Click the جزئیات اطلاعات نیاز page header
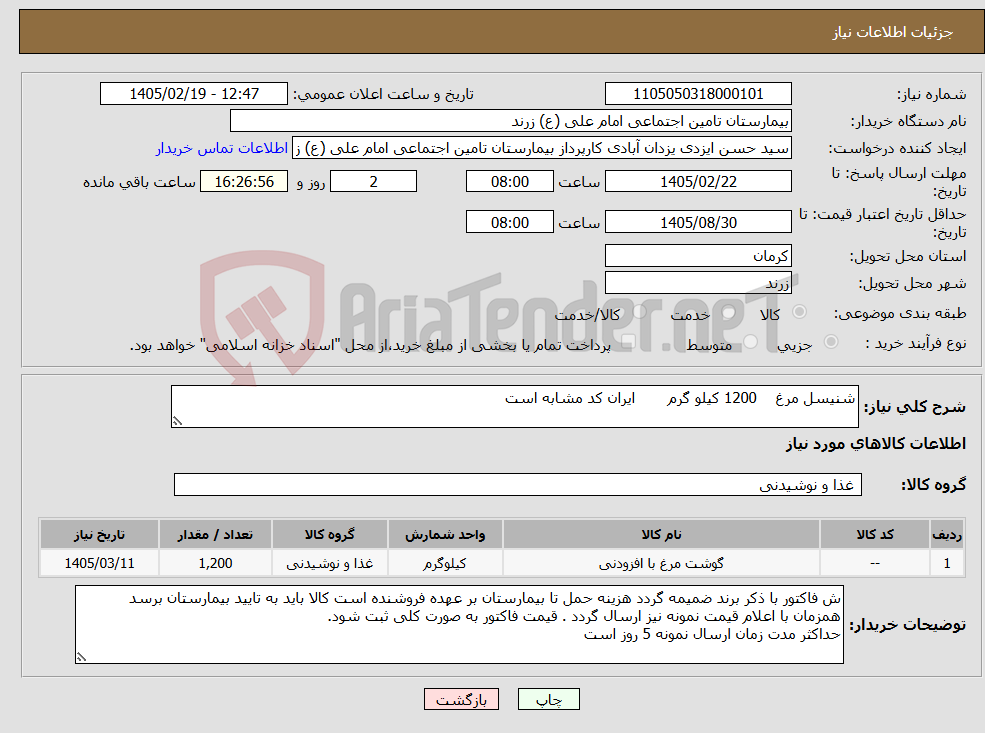985x733 pixels. [501, 31]
